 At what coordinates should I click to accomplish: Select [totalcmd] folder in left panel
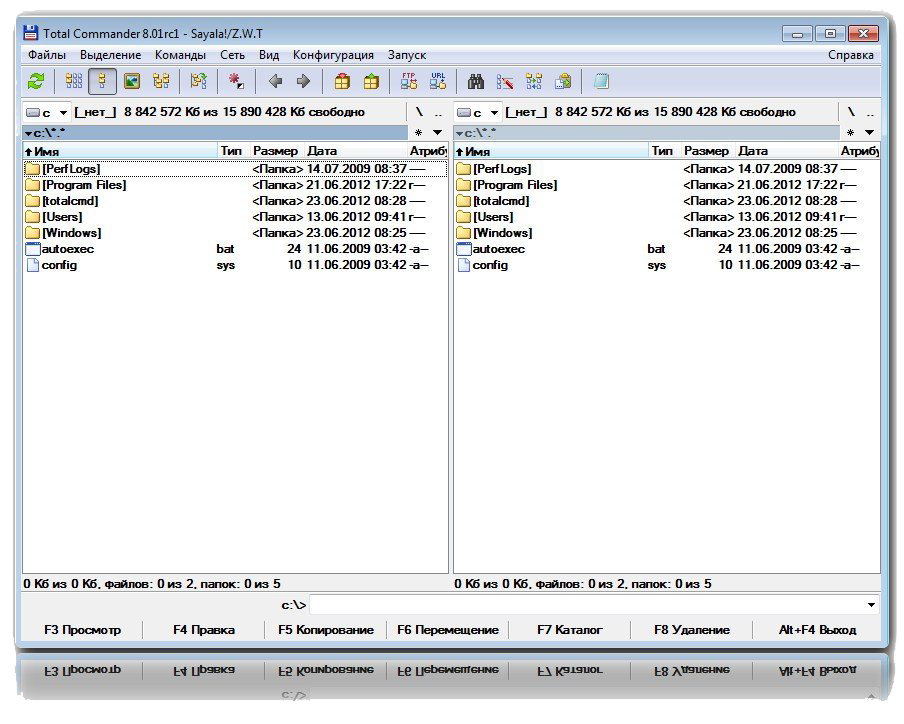click(235, 201)
